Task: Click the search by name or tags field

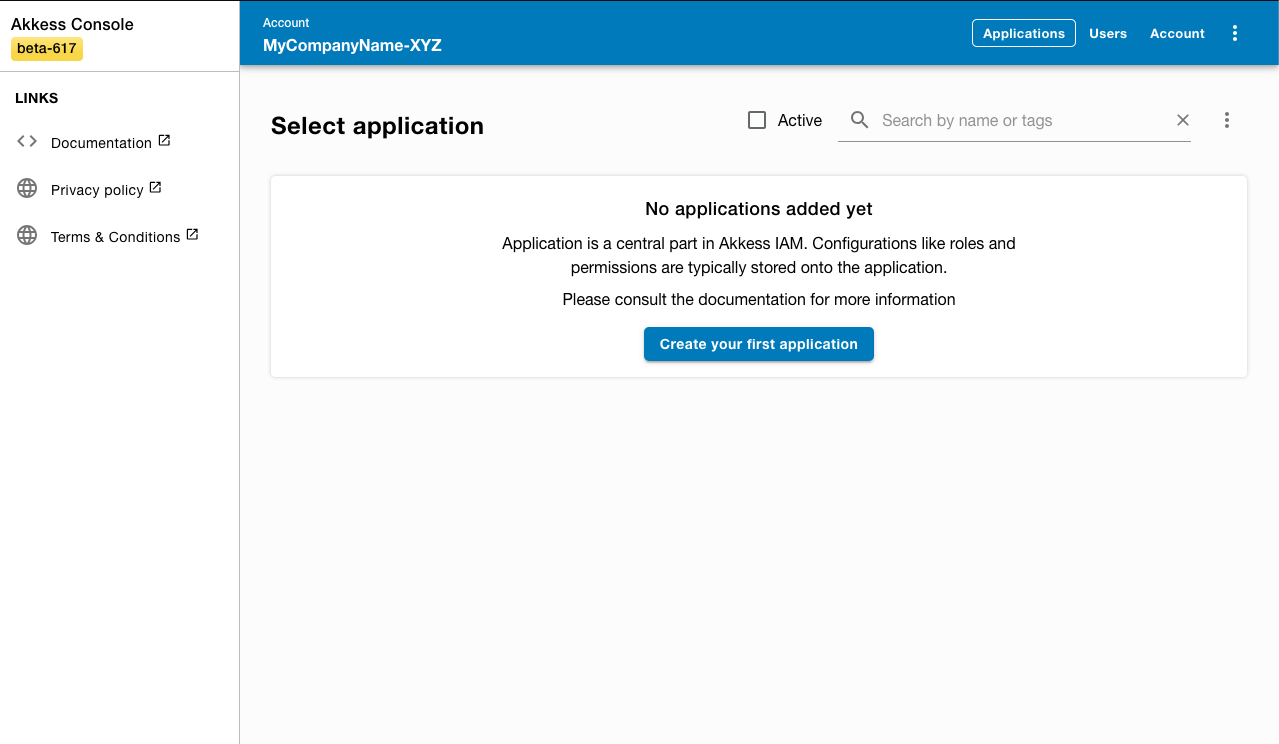Action: pyautogui.click(x=1000, y=119)
